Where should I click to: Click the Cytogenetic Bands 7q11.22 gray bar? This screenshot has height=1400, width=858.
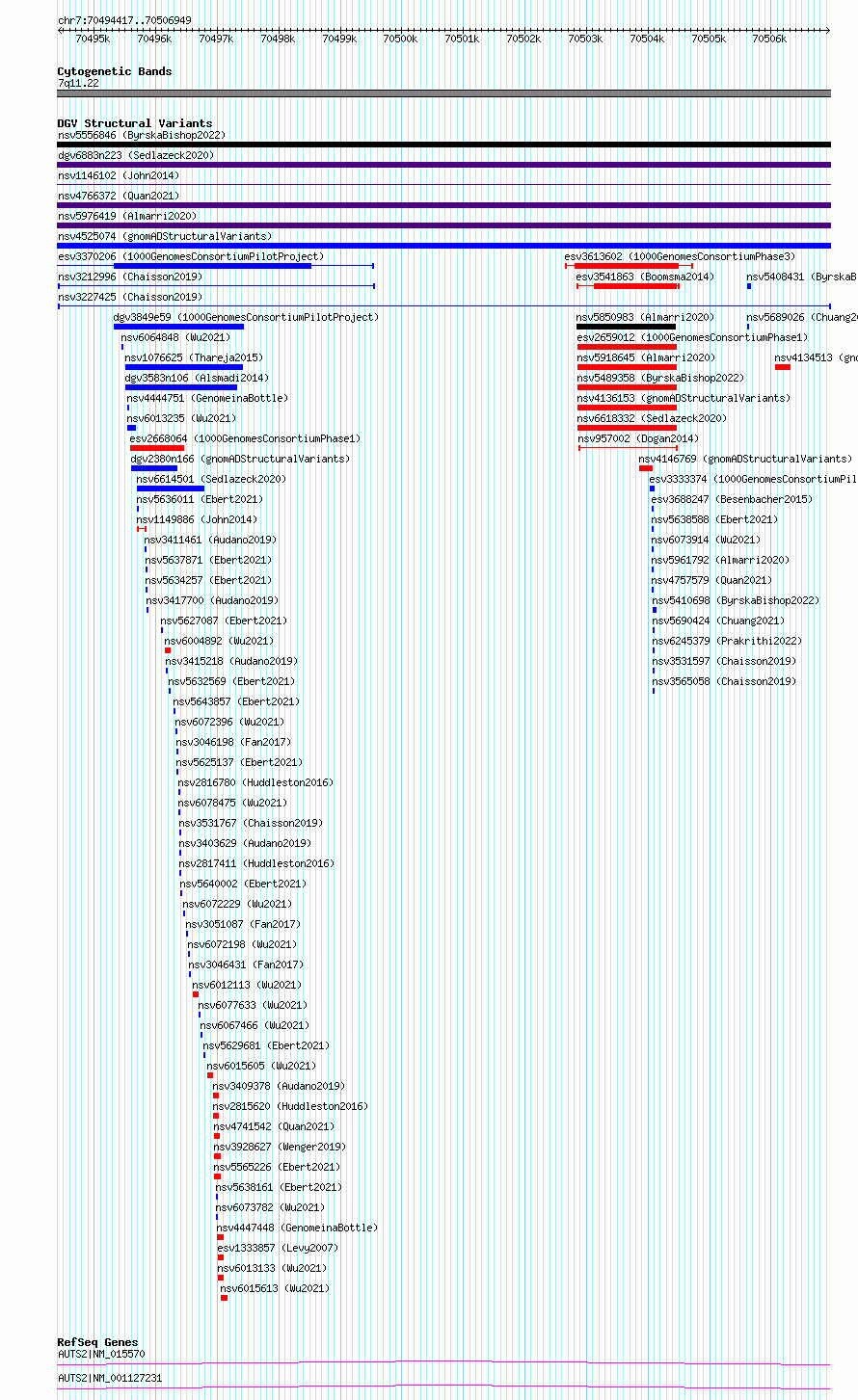point(443,93)
